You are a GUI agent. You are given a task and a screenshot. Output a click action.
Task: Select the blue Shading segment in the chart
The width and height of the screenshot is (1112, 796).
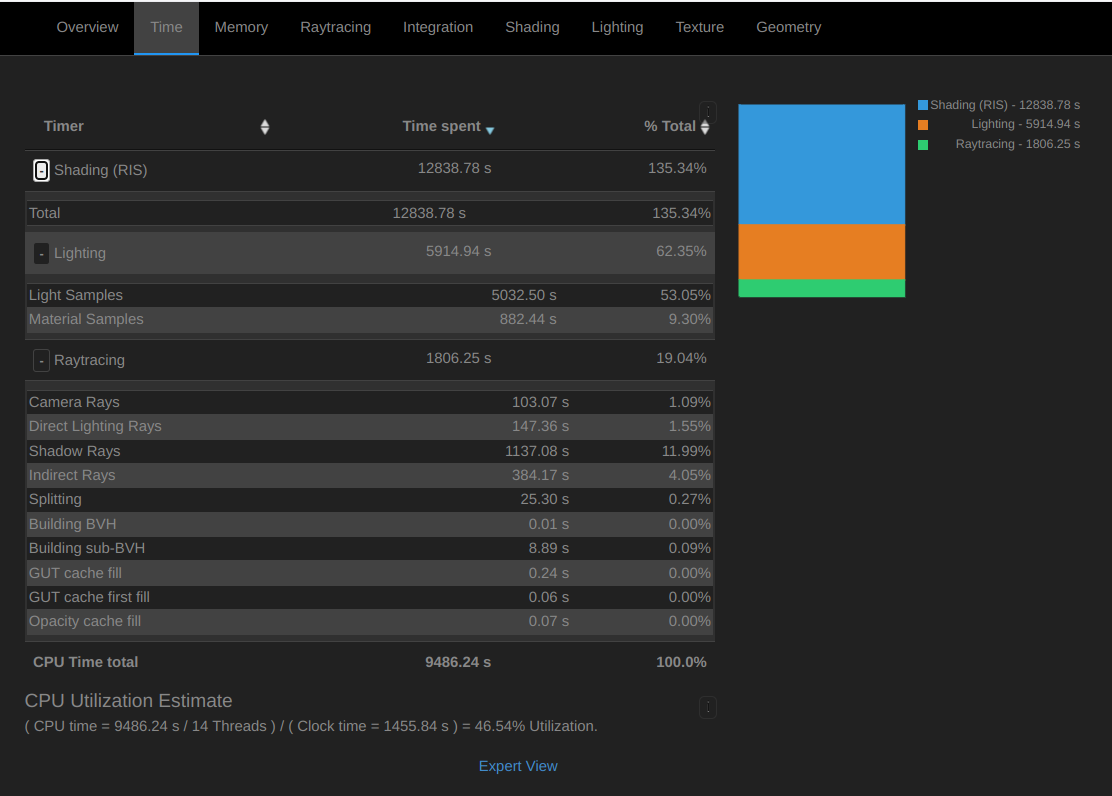(x=821, y=165)
